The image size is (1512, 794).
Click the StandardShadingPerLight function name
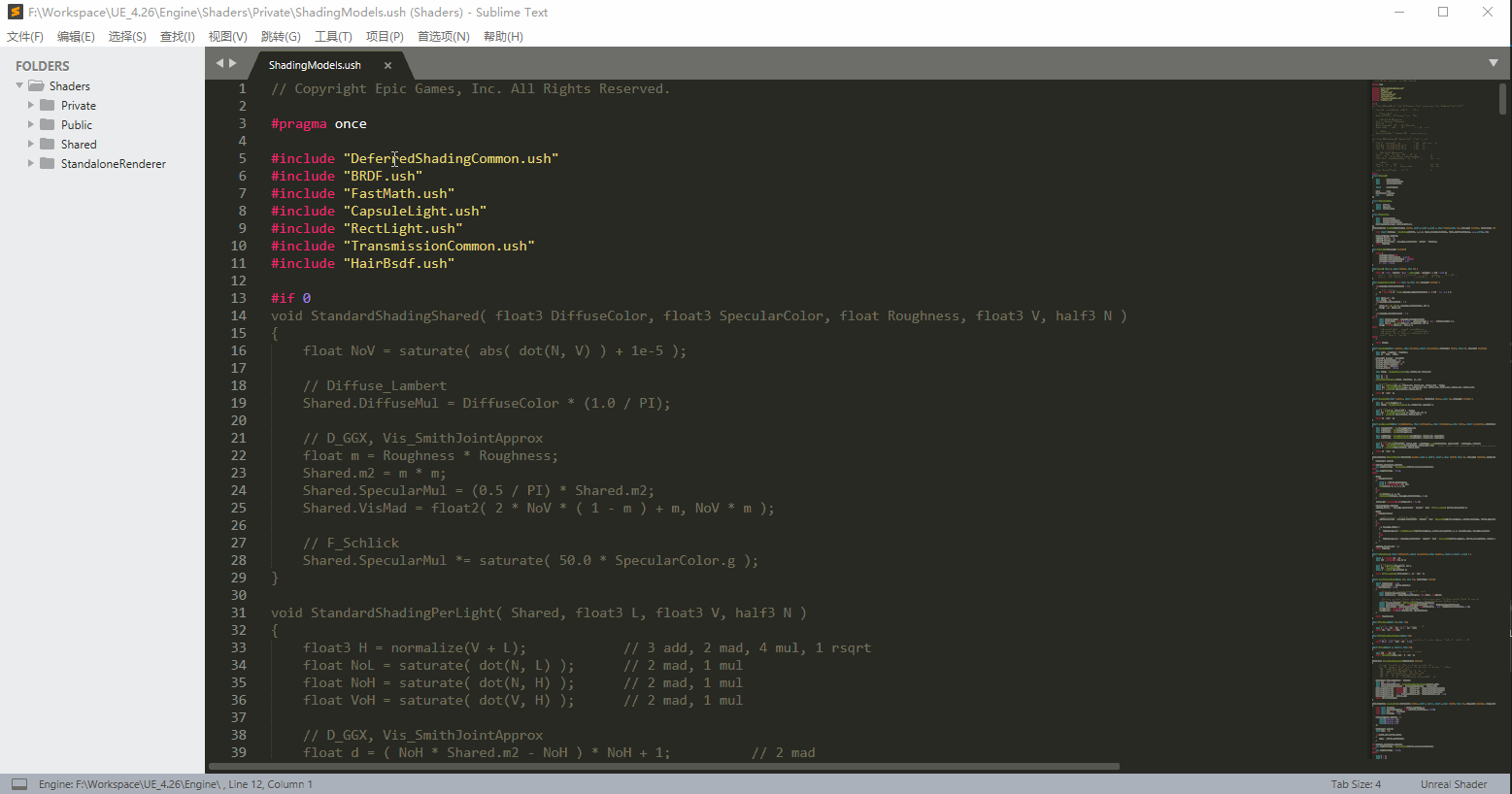(403, 612)
